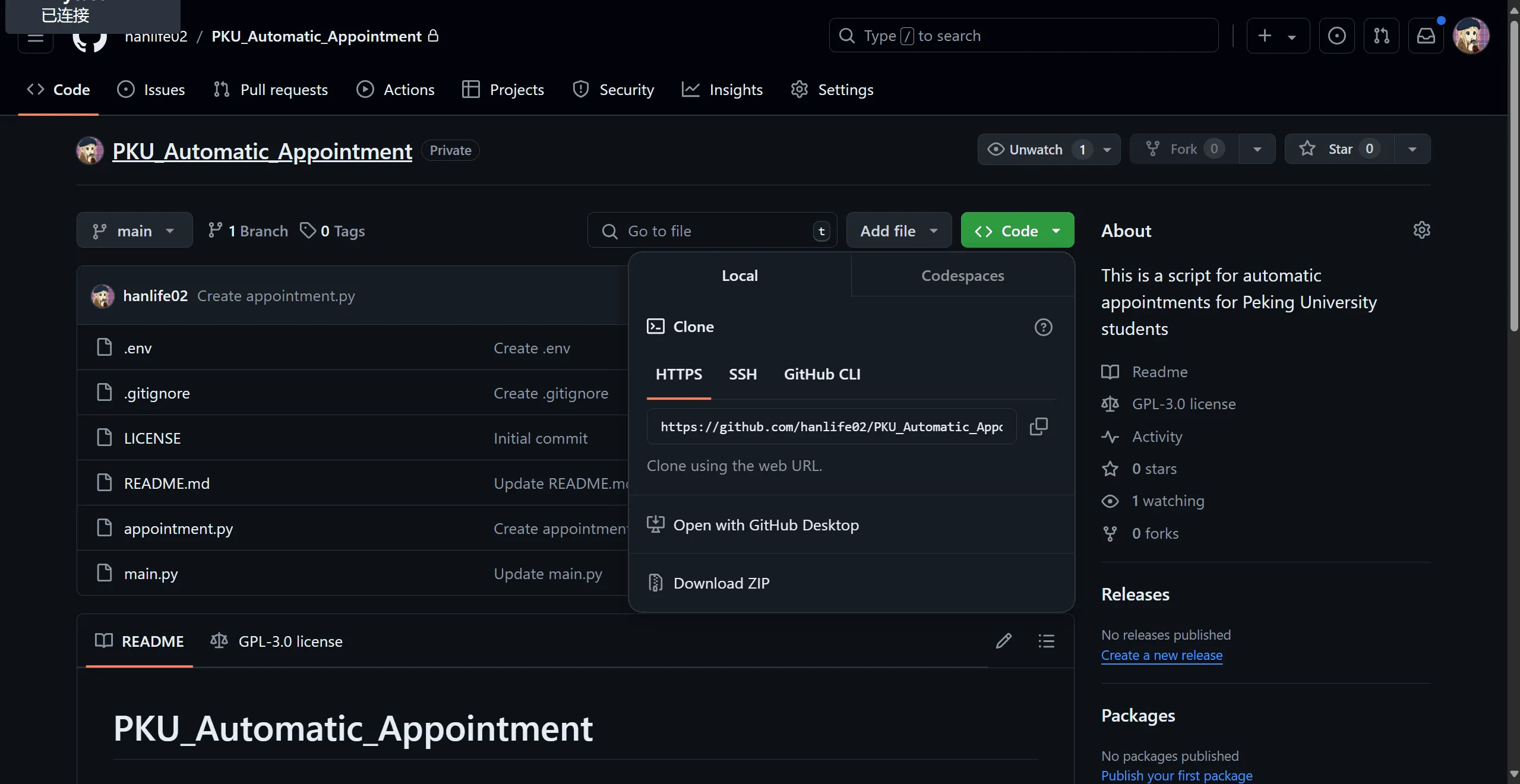Image resolution: width=1520 pixels, height=784 pixels.
Task: Open the About section settings gear
Action: pyautogui.click(x=1421, y=230)
